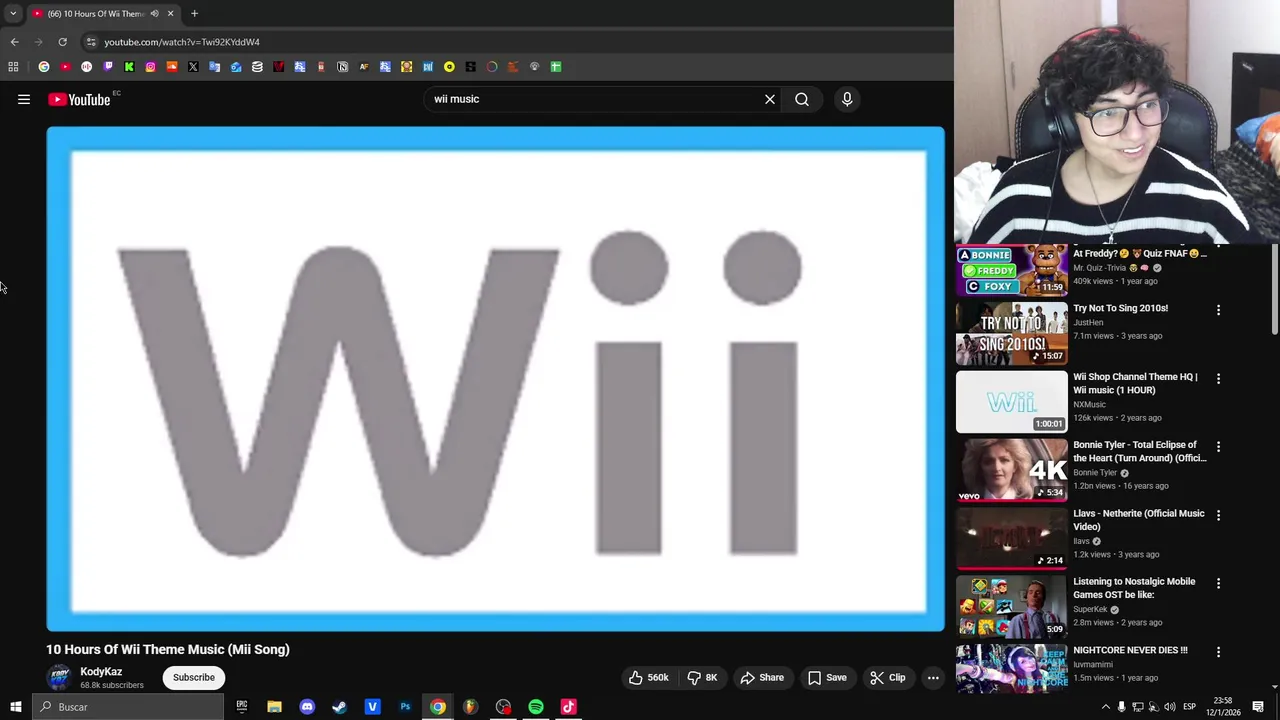Open the Windows notification center
The width and height of the screenshot is (1280, 720).
coord(1257,707)
